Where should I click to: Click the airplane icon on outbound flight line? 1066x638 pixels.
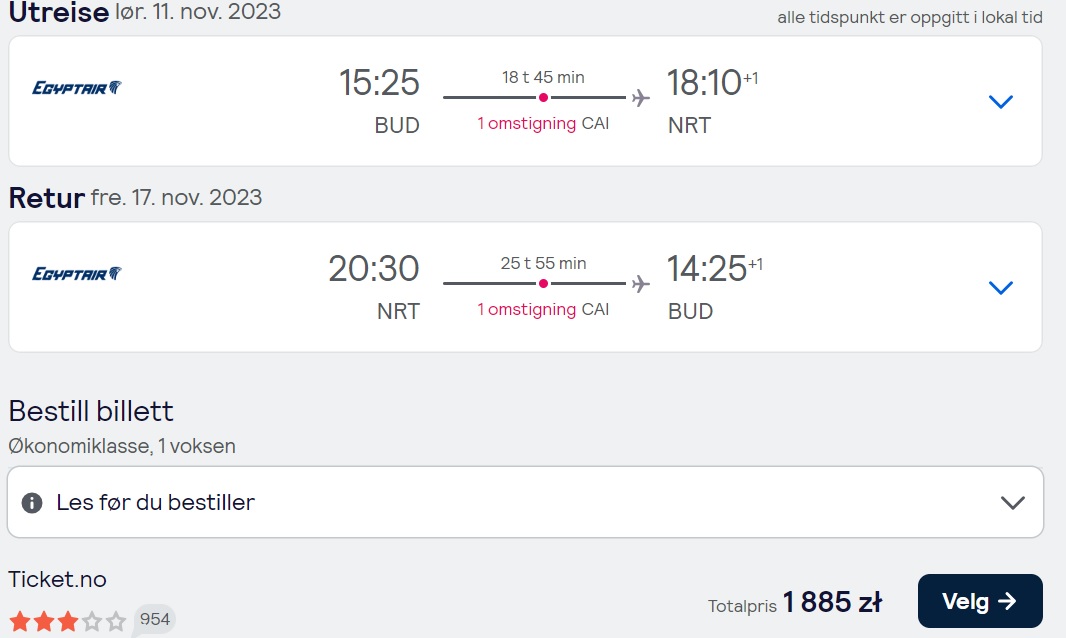pyautogui.click(x=640, y=98)
